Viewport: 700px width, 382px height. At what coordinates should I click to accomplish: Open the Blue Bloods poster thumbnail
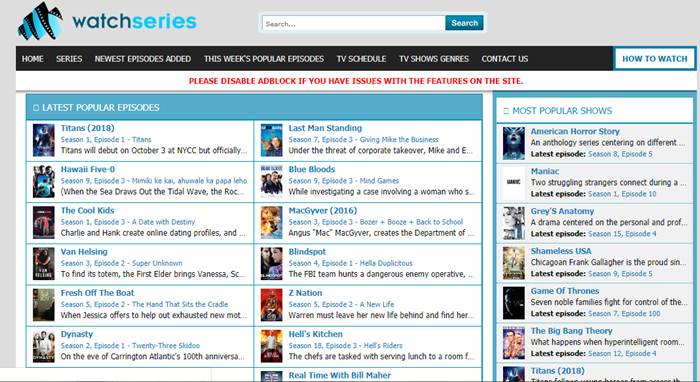271,181
